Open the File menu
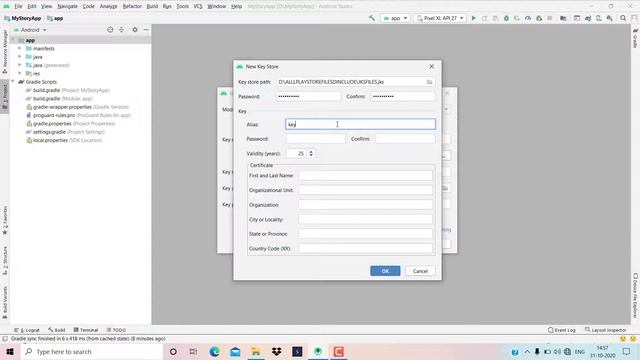The height and width of the screenshot is (360, 640). [x=18, y=7]
